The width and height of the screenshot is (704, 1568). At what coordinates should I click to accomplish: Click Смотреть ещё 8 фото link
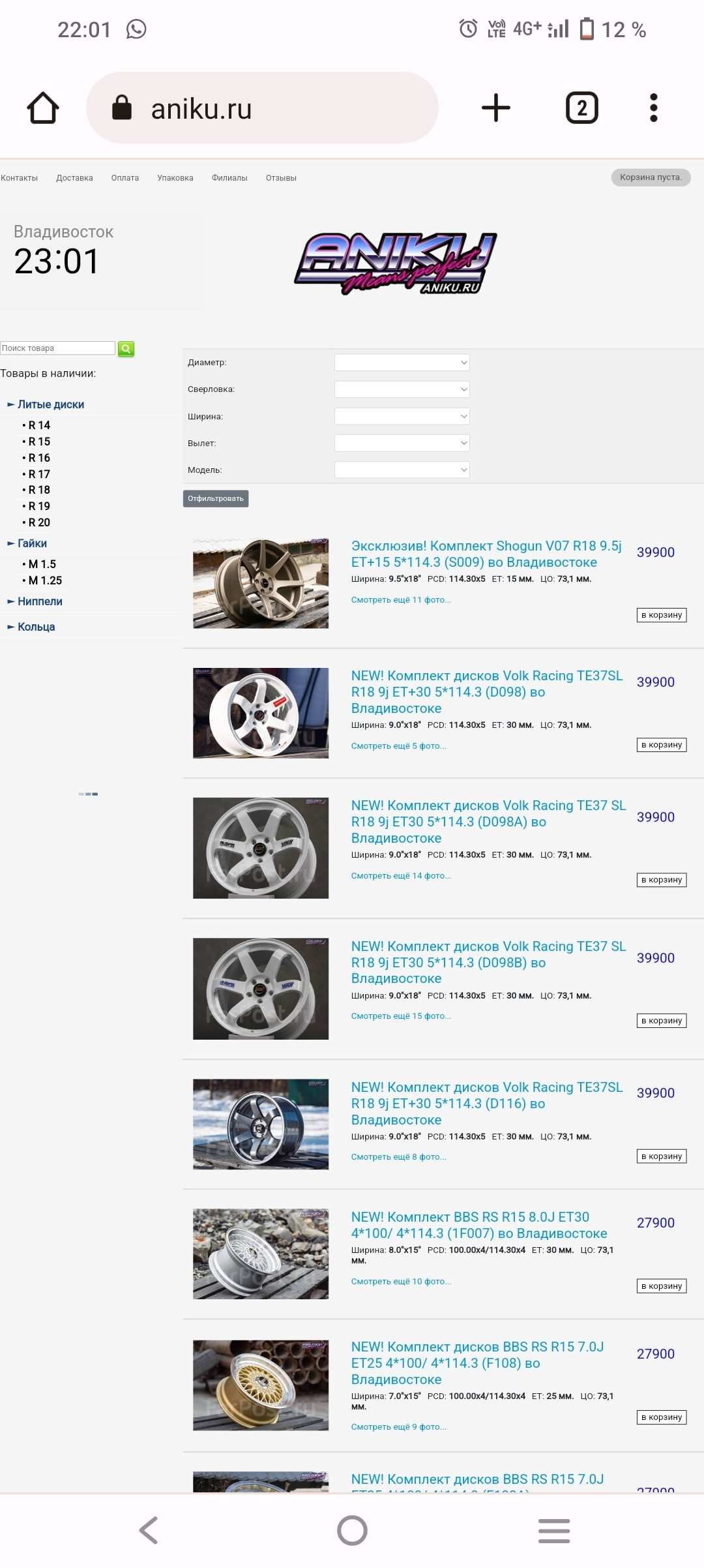pos(399,1157)
